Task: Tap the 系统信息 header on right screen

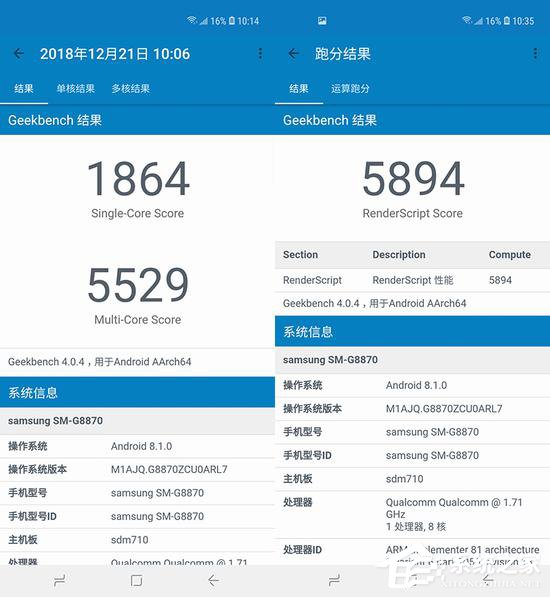Action: [x=308, y=332]
